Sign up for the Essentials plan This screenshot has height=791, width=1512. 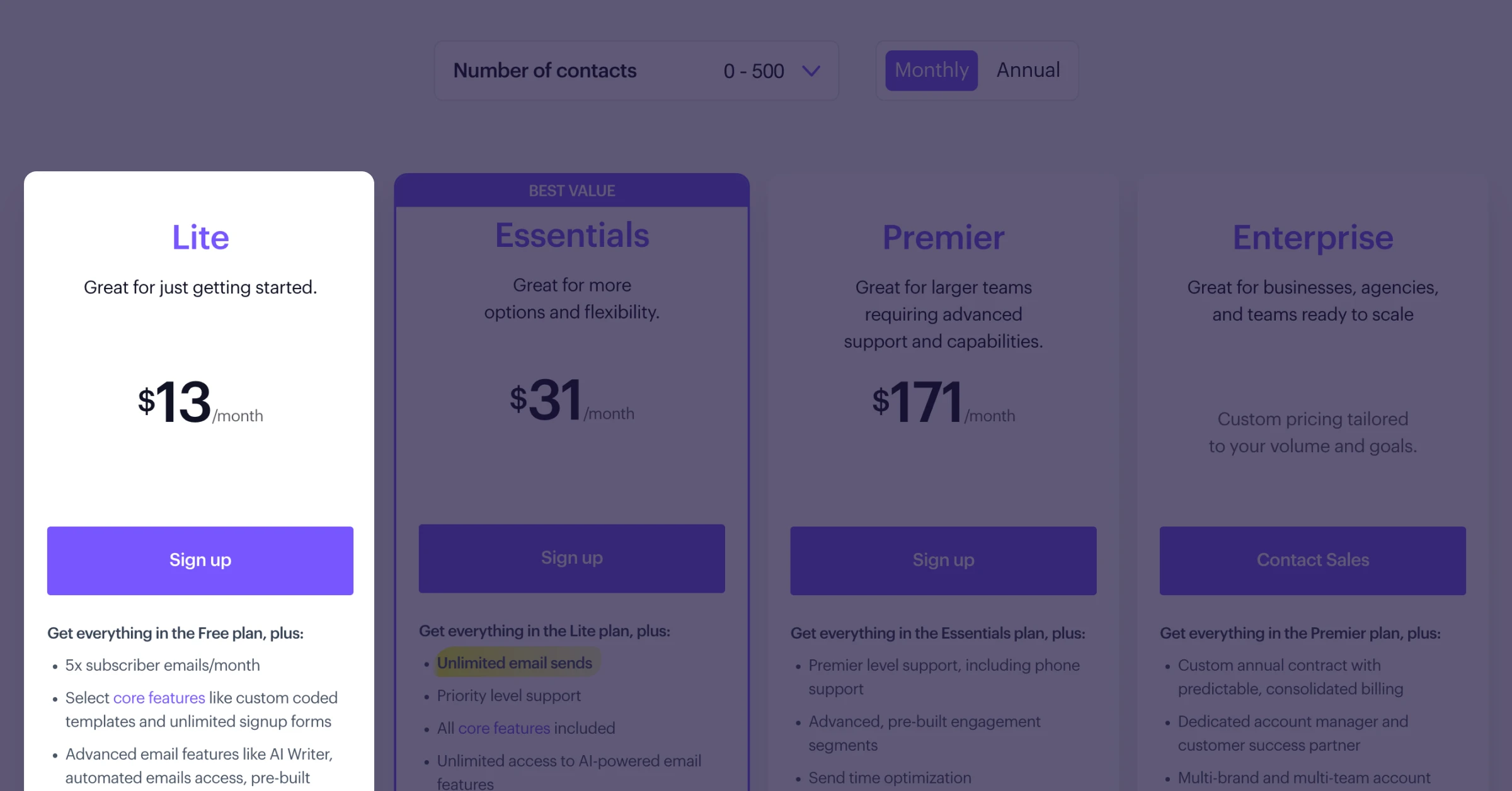[571, 558]
